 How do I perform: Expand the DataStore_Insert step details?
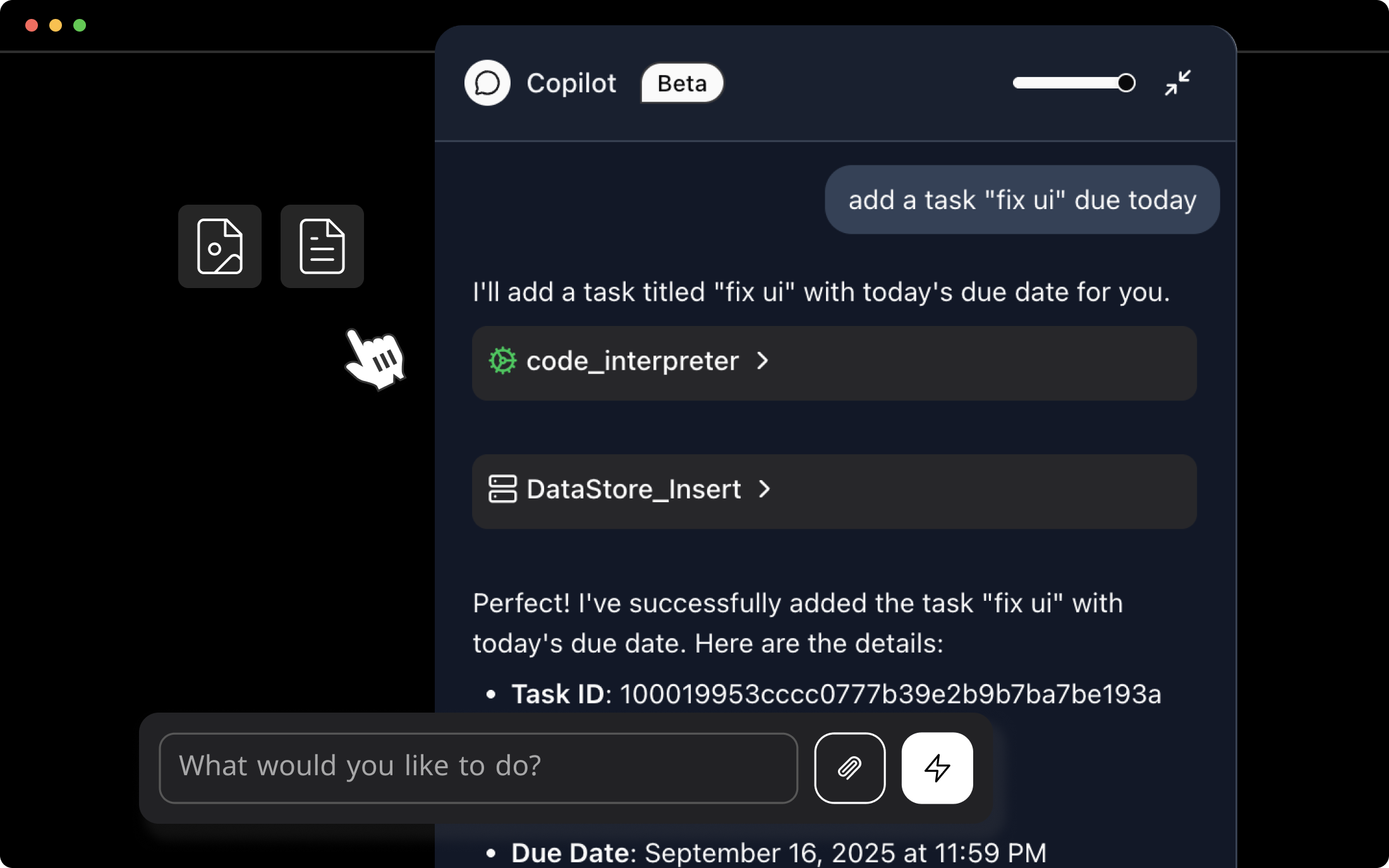coord(765,490)
